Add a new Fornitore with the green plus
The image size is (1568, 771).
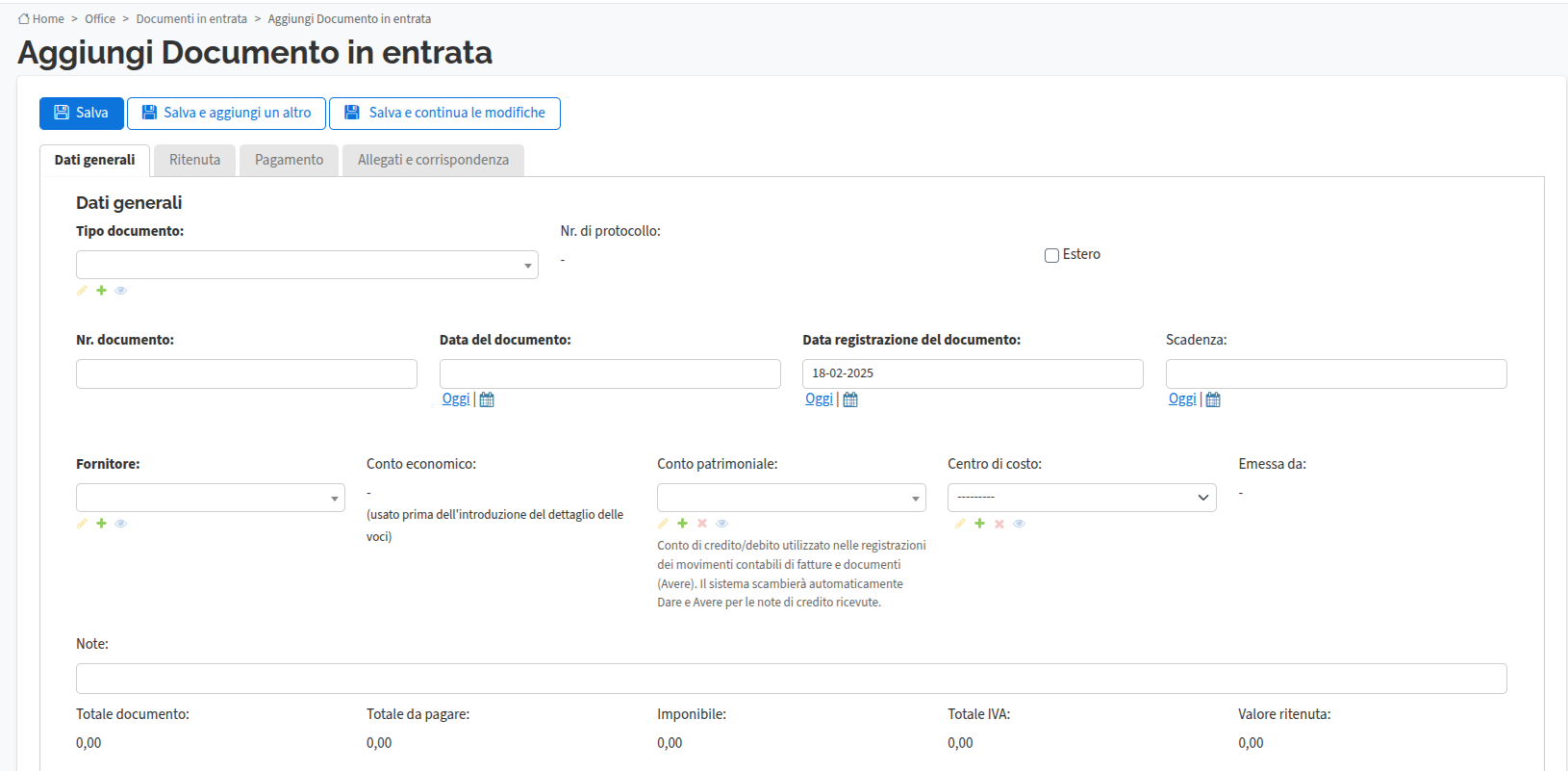point(101,524)
